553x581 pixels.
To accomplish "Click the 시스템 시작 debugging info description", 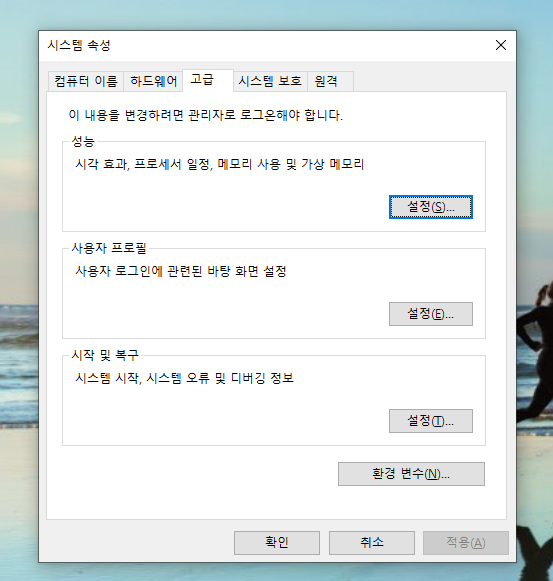I will coord(185,378).
